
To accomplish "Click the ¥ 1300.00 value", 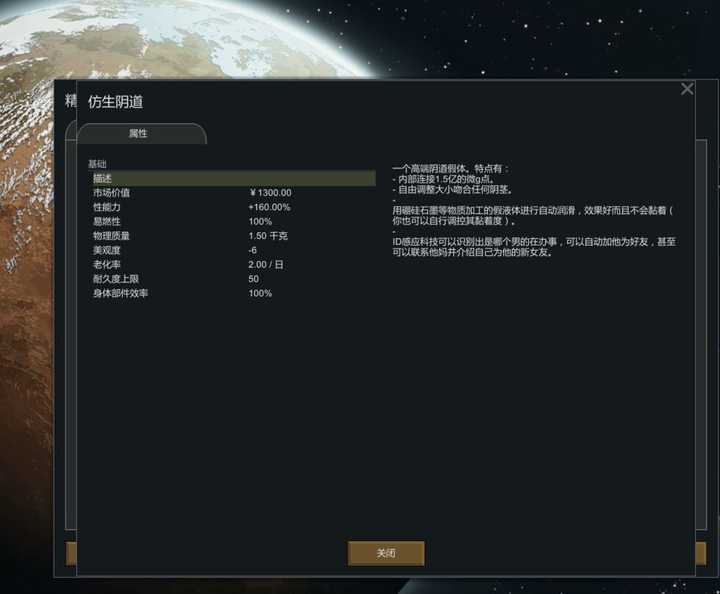I will click(270, 193).
